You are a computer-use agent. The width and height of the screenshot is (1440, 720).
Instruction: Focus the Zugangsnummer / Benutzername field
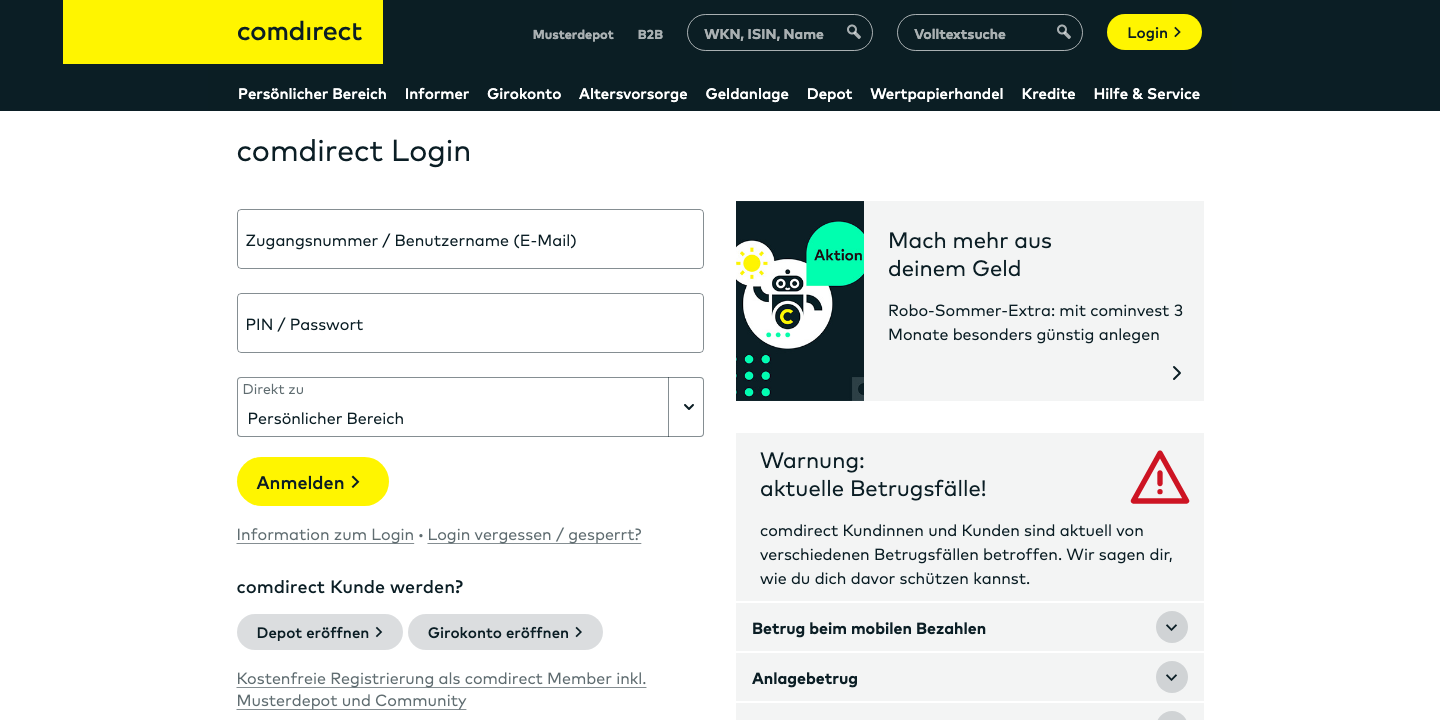(x=470, y=239)
